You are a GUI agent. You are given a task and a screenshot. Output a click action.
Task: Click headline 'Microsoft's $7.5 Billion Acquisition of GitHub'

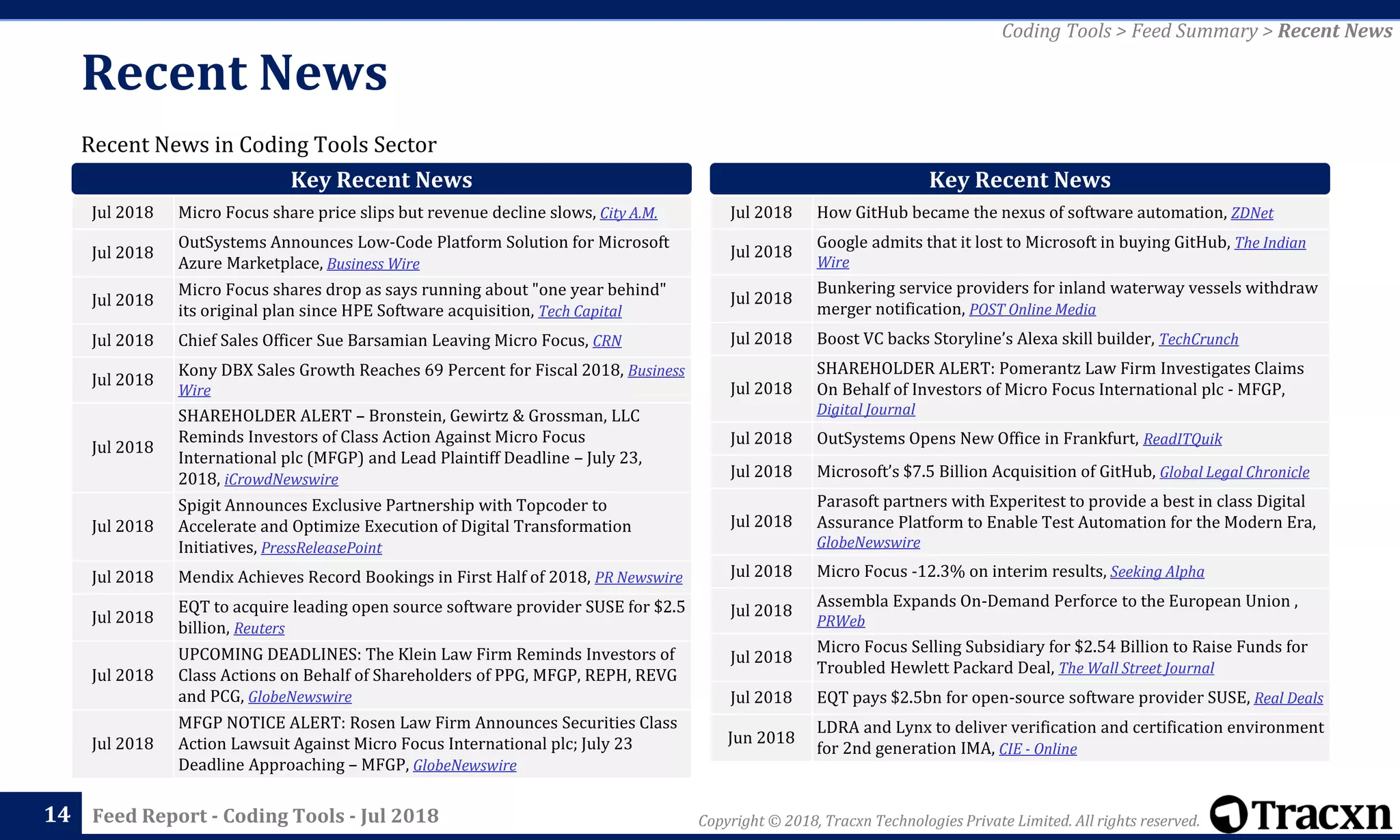click(x=986, y=472)
